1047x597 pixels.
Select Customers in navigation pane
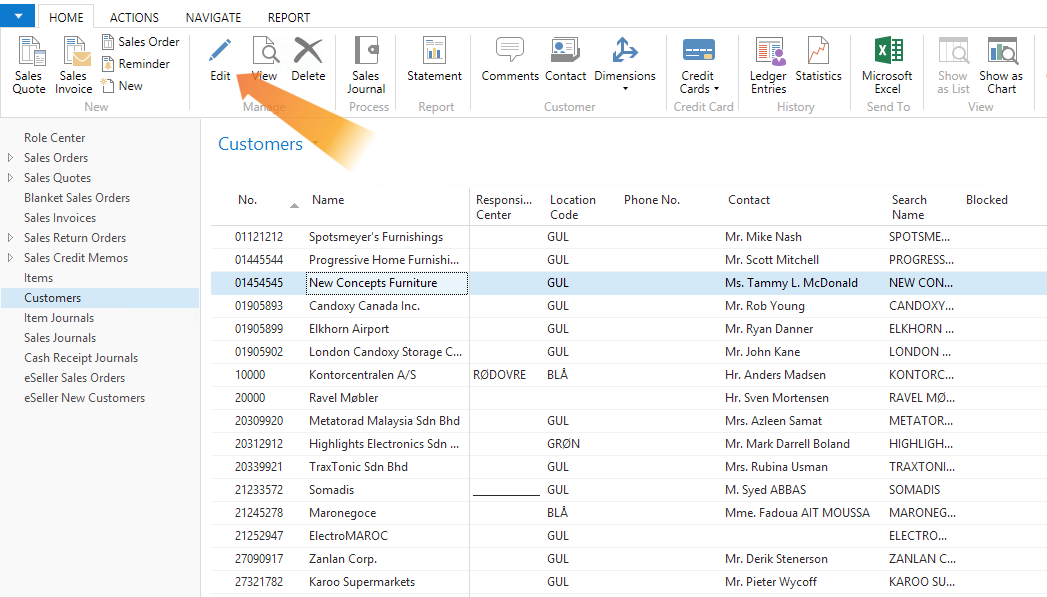click(100, 298)
